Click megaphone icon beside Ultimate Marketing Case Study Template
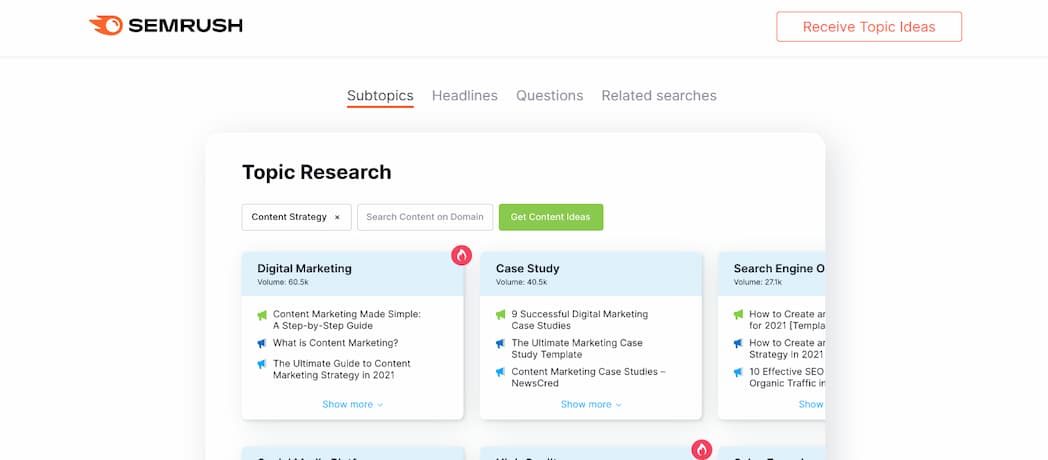Viewport: 1048px width, 460px height. pos(501,344)
